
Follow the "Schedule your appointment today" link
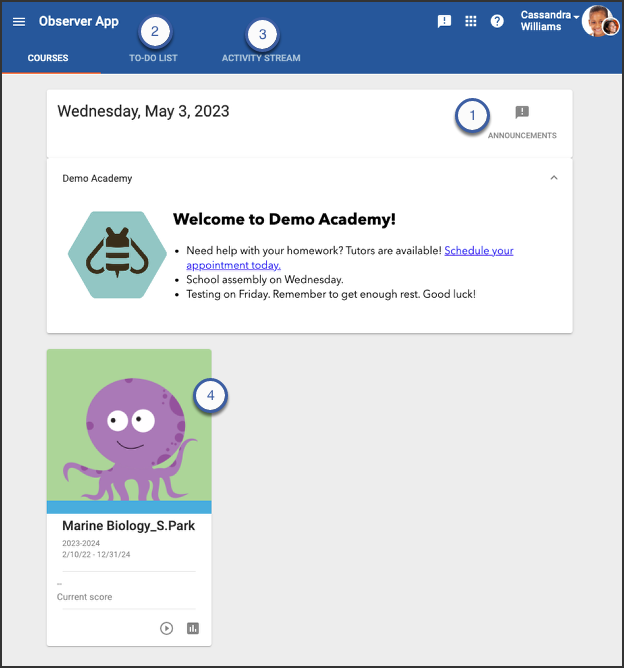[478, 251]
